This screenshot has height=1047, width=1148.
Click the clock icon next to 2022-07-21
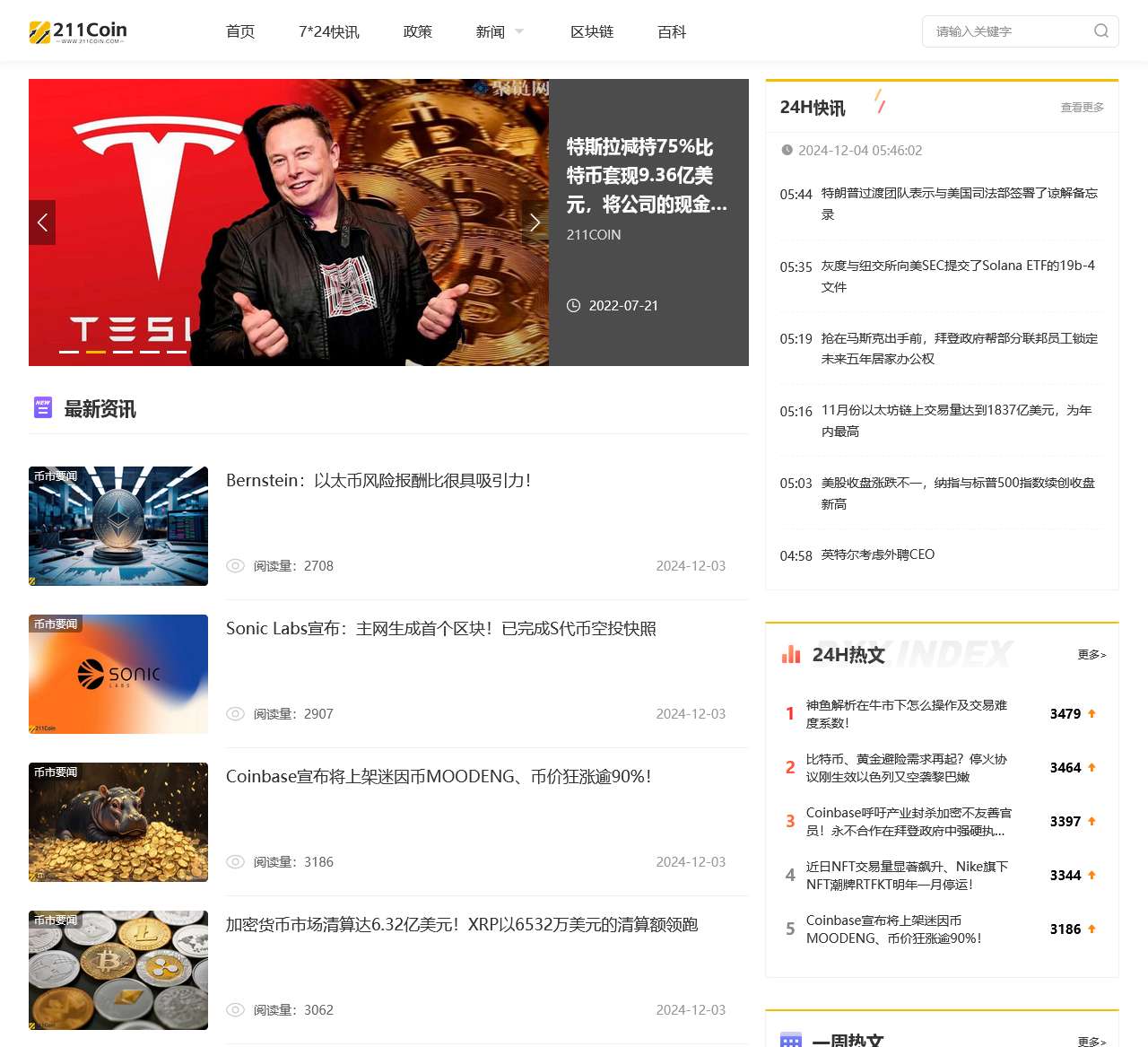574,305
